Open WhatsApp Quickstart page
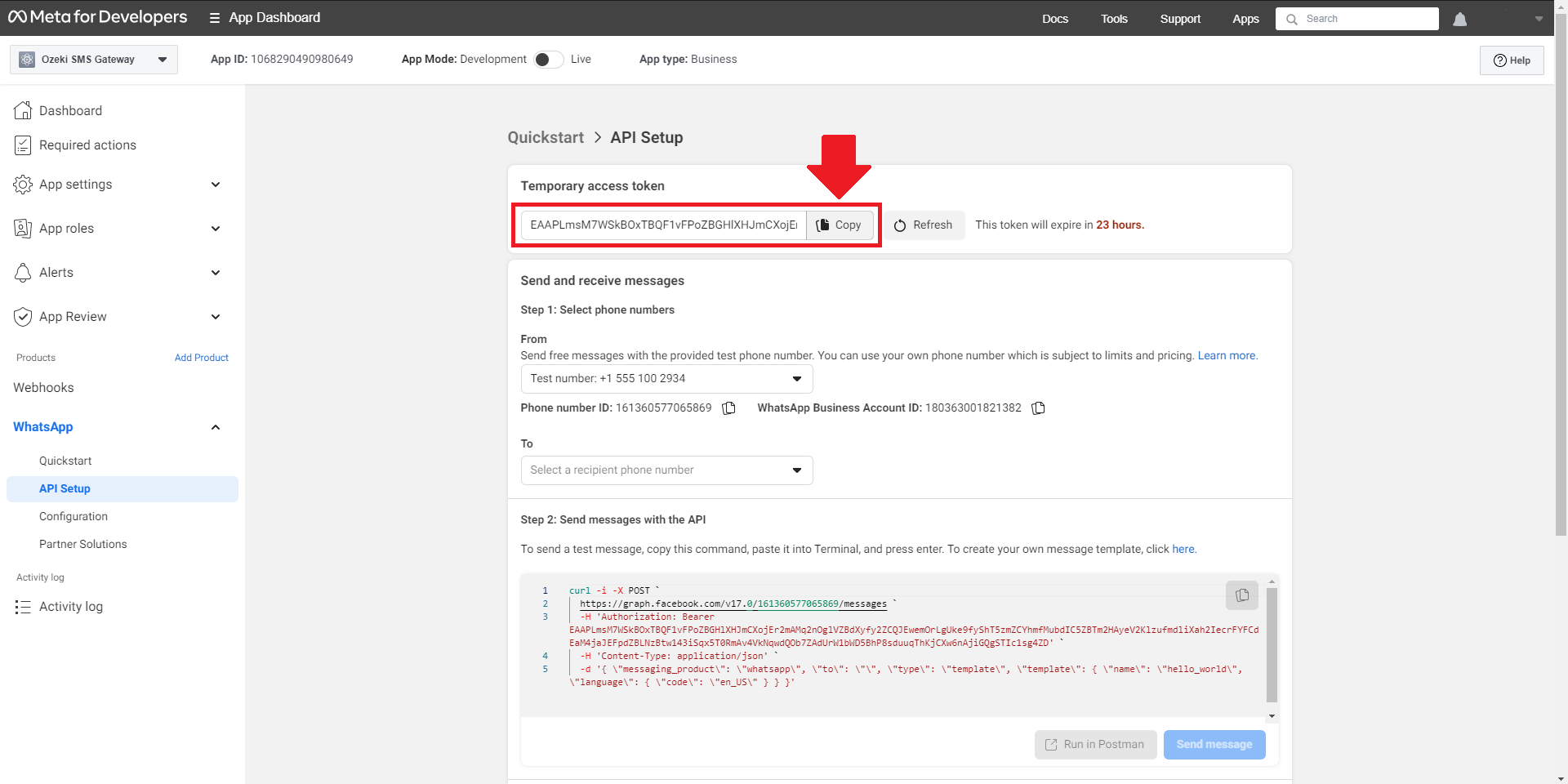 pyautogui.click(x=65, y=461)
